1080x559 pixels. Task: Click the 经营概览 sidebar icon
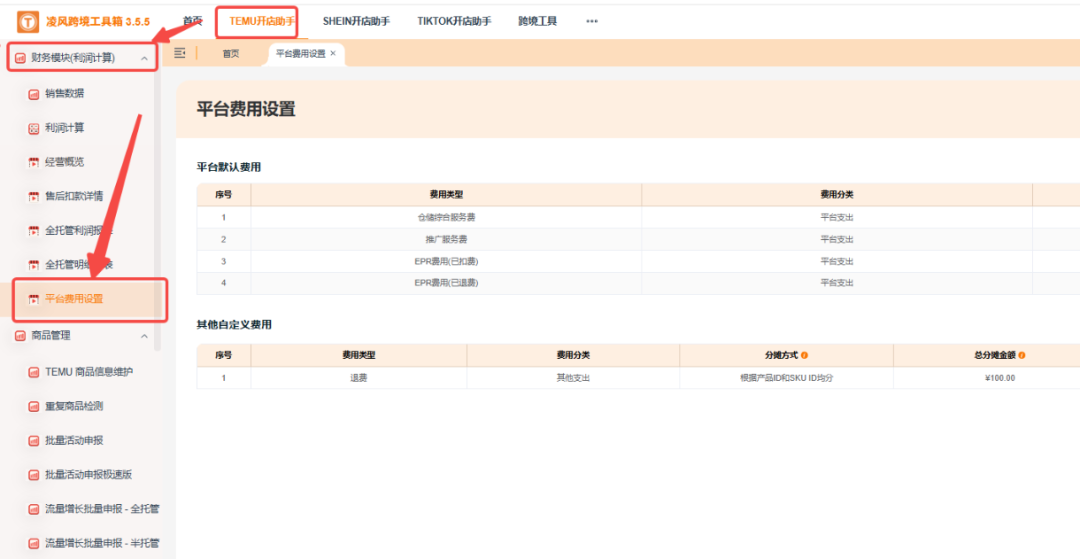[33, 162]
